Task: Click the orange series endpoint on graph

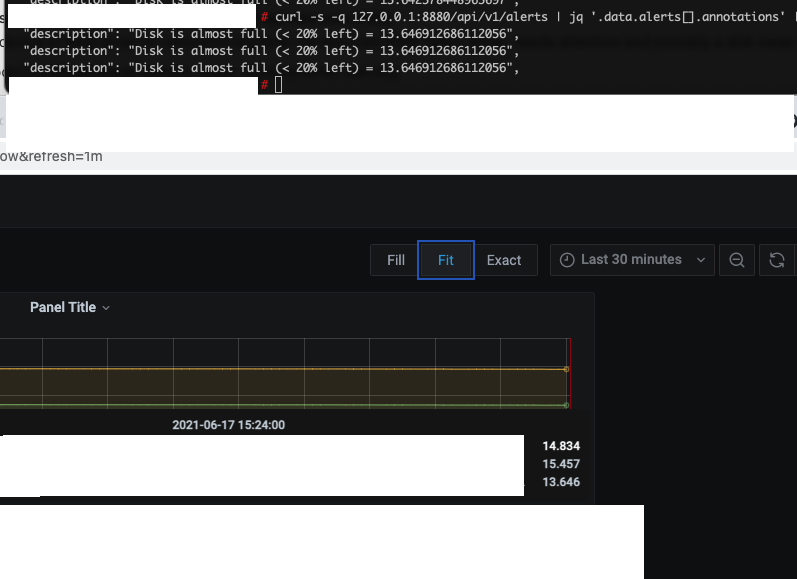Action: (x=566, y=369)
